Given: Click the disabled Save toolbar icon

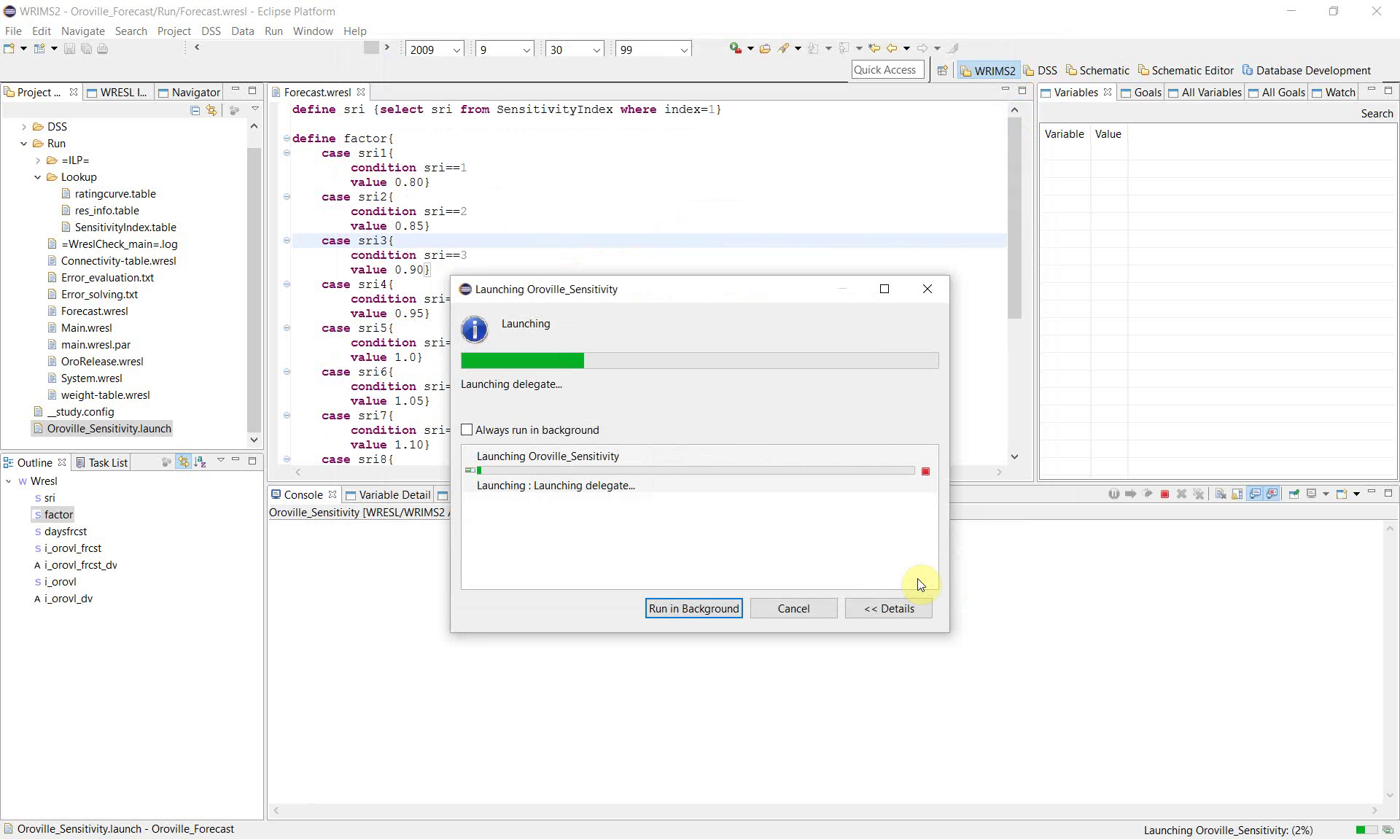Looking at the screenshot, I should [69, 49].
